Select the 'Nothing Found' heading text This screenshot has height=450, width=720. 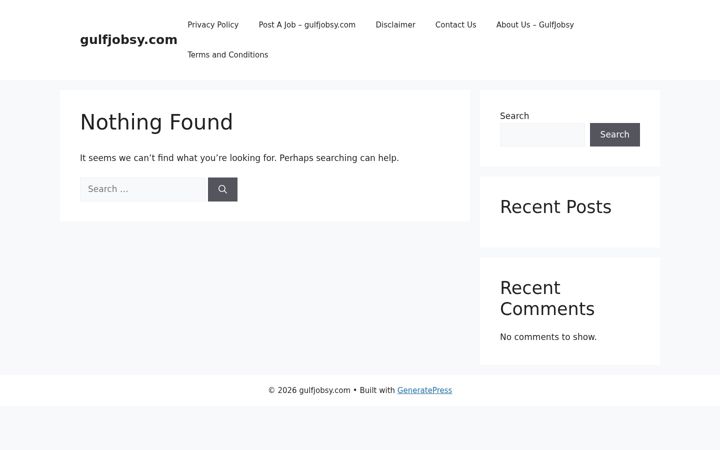coord(157,122)
